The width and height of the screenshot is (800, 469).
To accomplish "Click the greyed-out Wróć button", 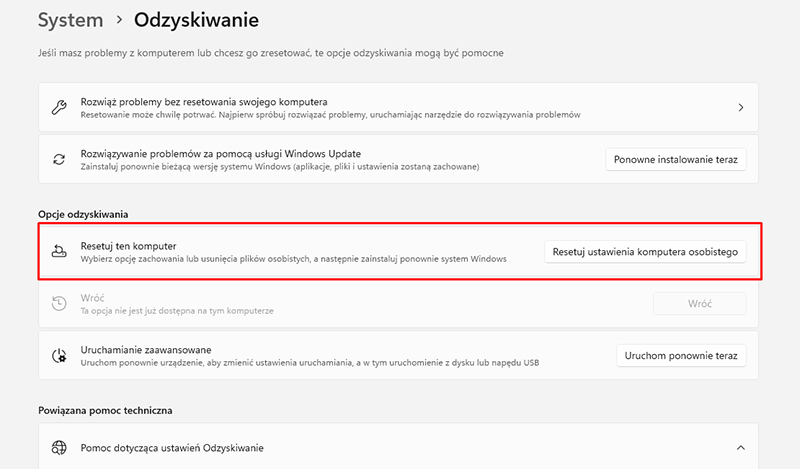I will pyautogui.click(x=699, y=303).
